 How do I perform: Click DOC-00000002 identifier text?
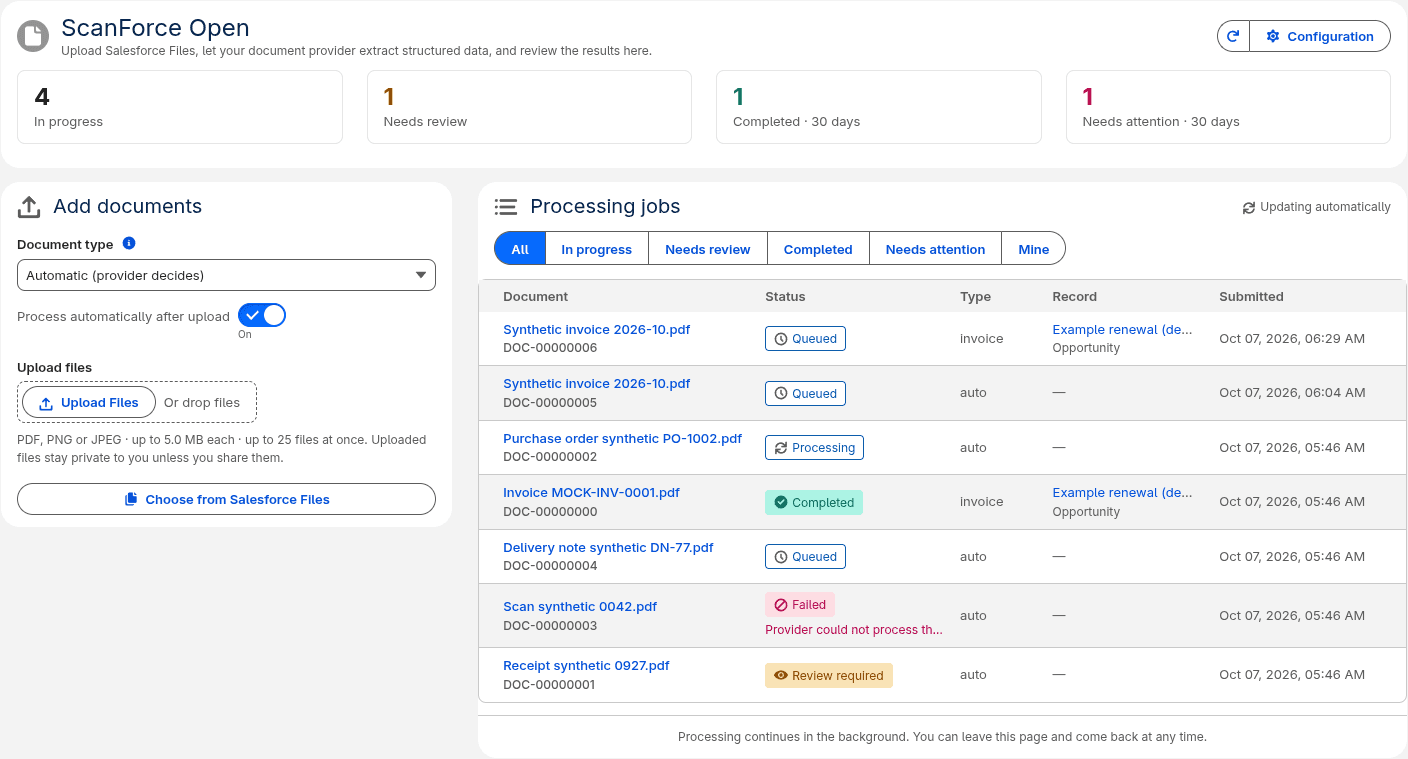pyautogui.click(x=550, y=457)
